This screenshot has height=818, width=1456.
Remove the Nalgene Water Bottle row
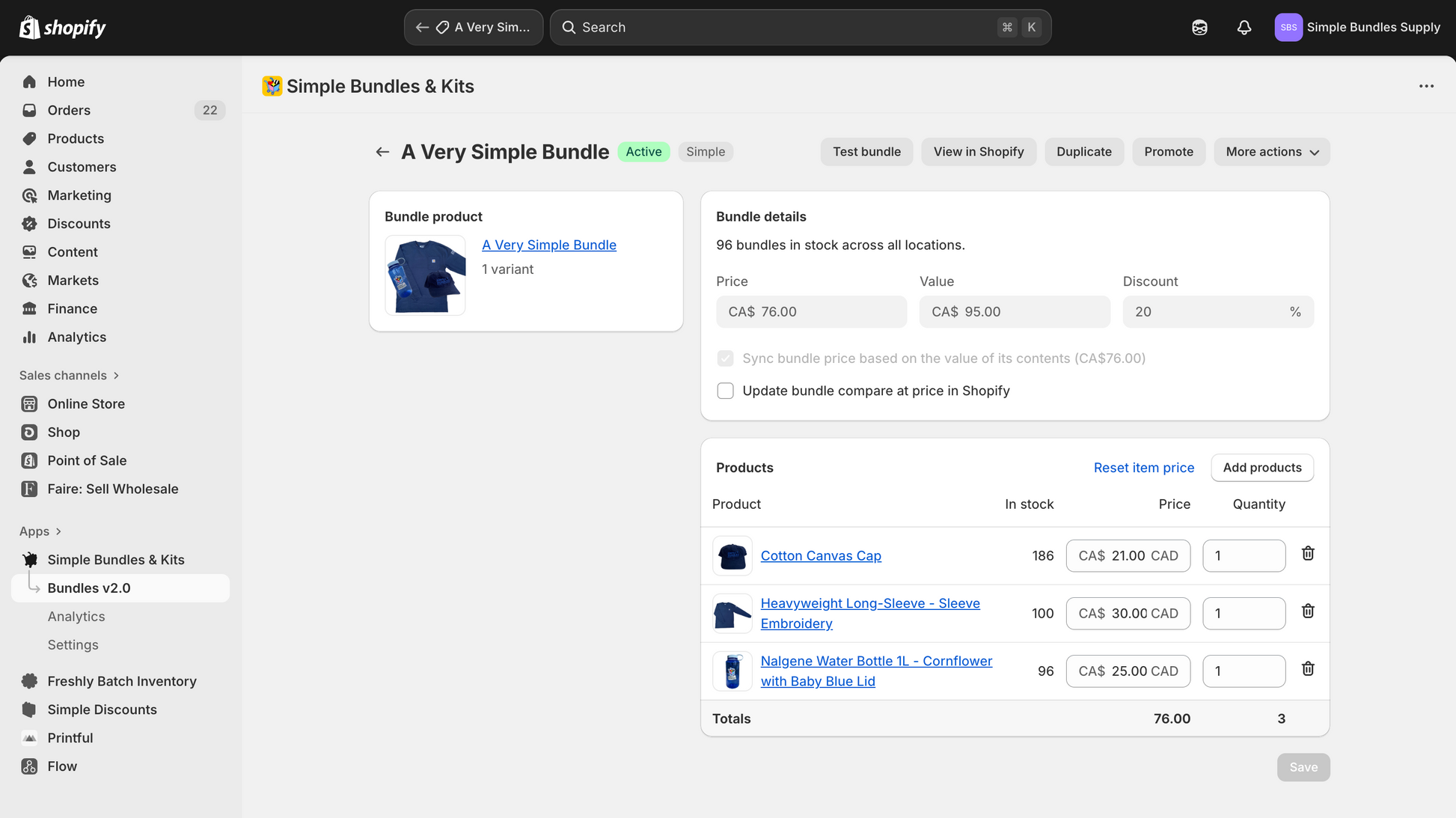pos(1307,669)
